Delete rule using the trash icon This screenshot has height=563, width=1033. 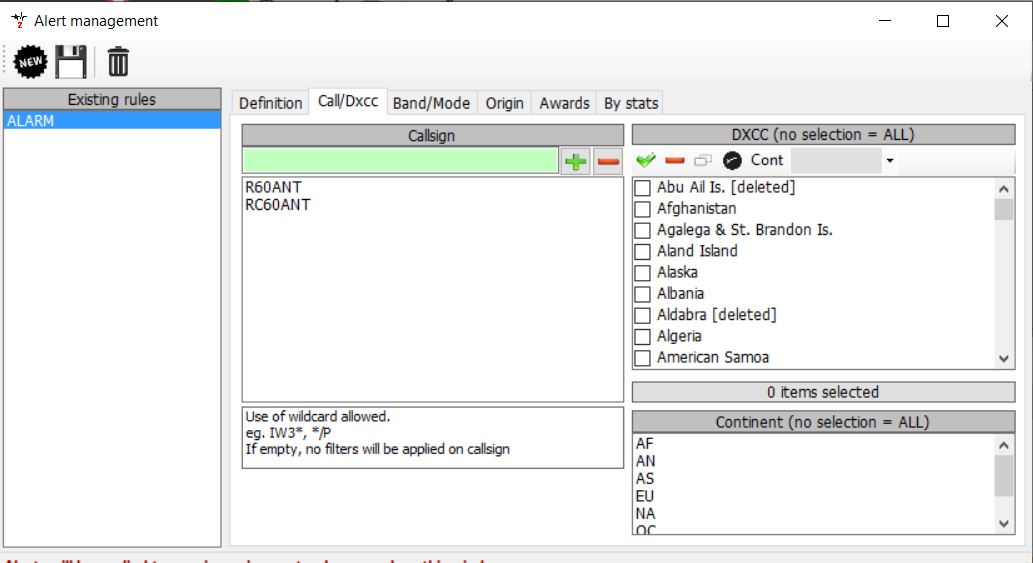[118, 62]
